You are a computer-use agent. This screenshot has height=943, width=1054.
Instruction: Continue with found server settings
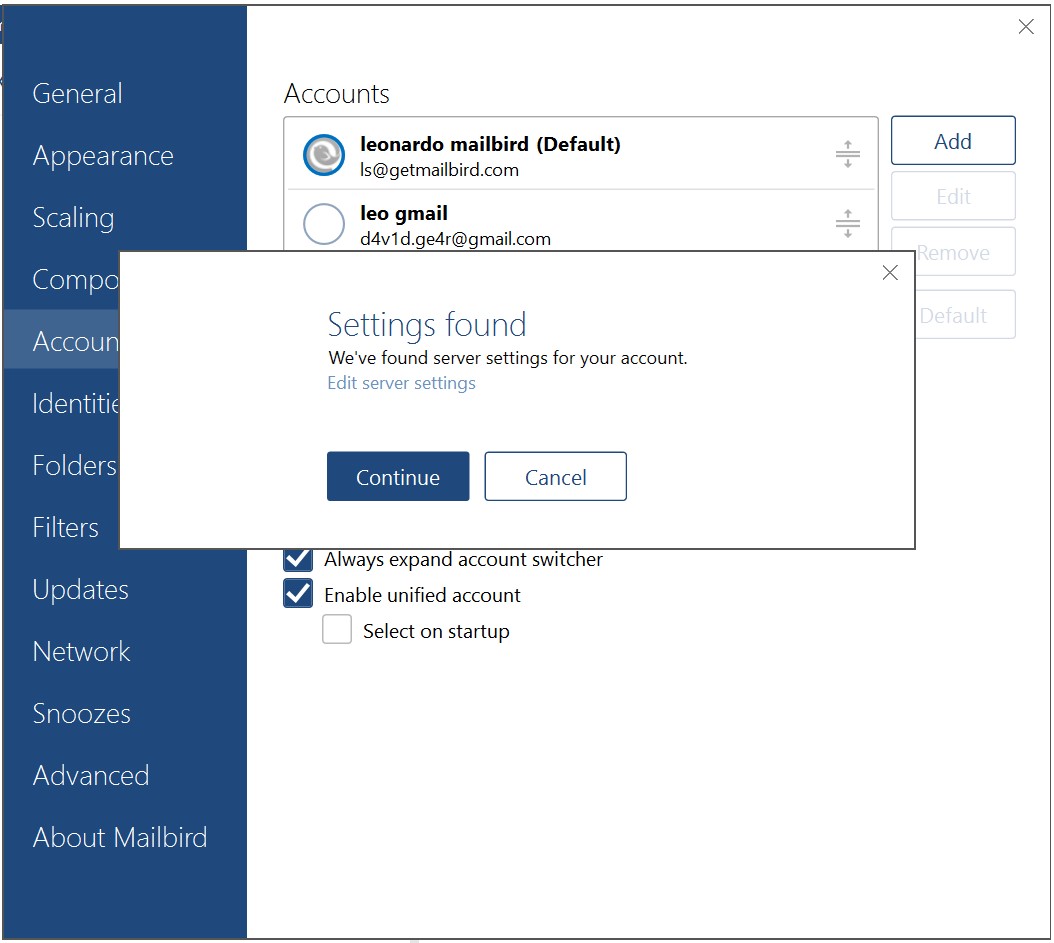tap(398, 476)
